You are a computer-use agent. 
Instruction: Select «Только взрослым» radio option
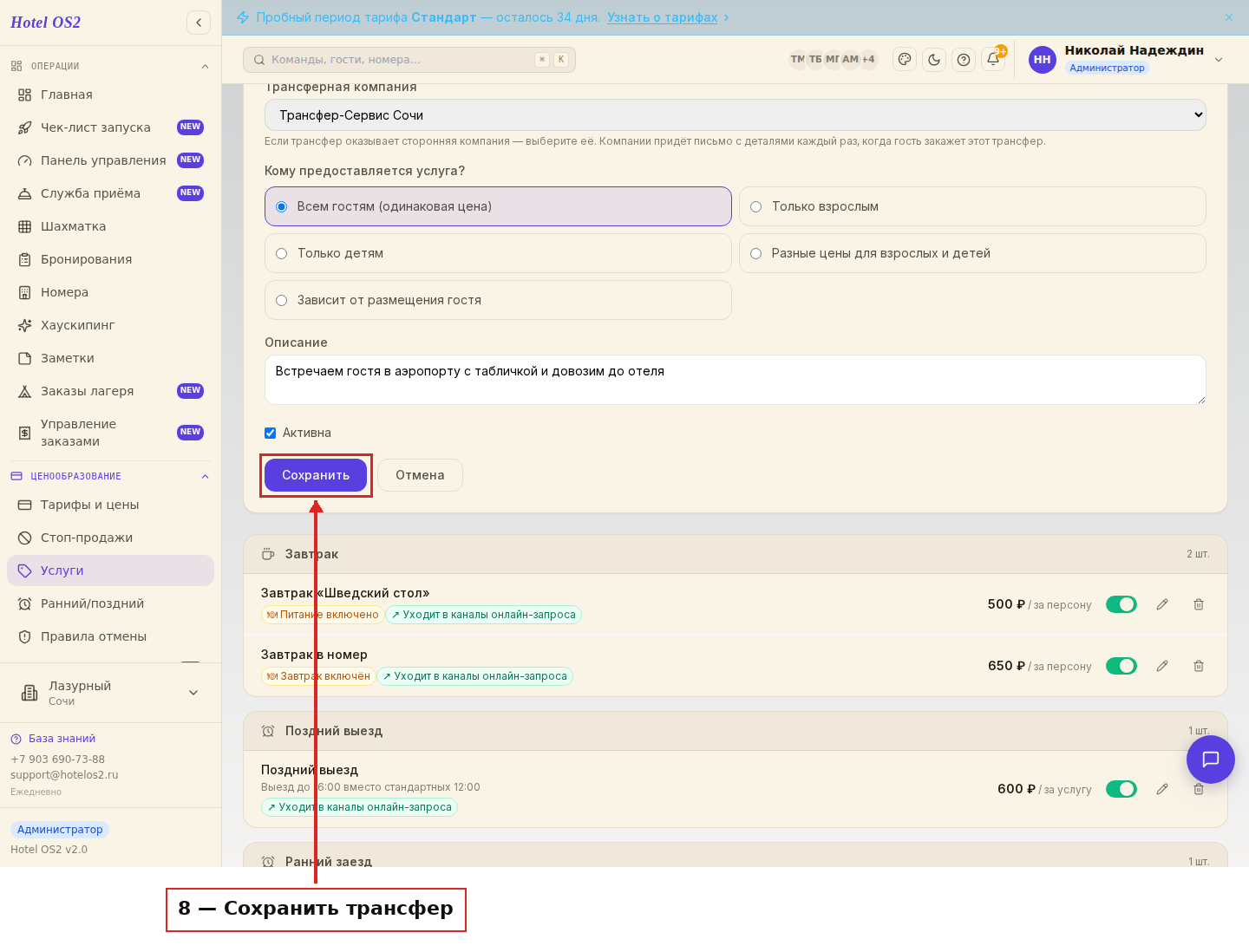[x=755, y=206]
